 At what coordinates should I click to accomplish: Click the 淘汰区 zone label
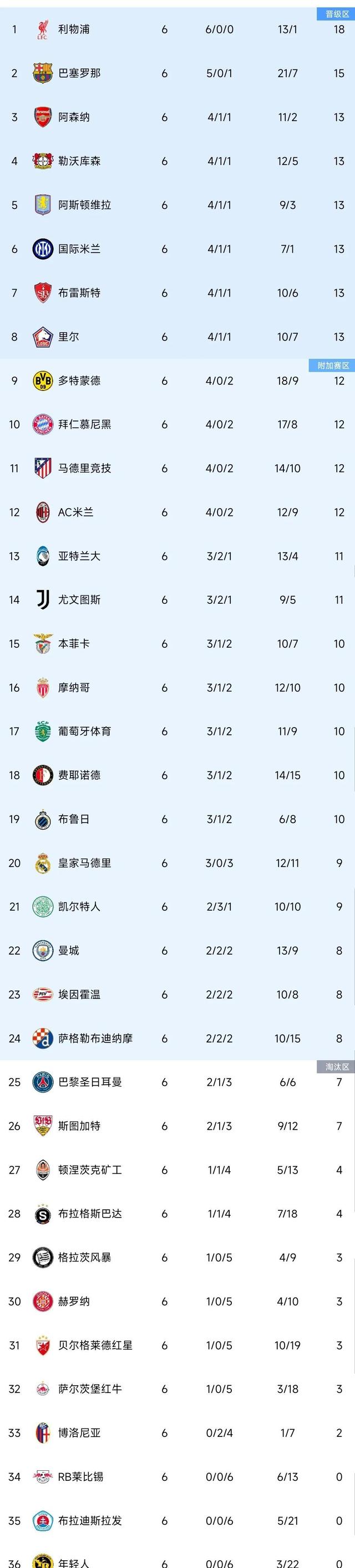tap(336, 1066)
